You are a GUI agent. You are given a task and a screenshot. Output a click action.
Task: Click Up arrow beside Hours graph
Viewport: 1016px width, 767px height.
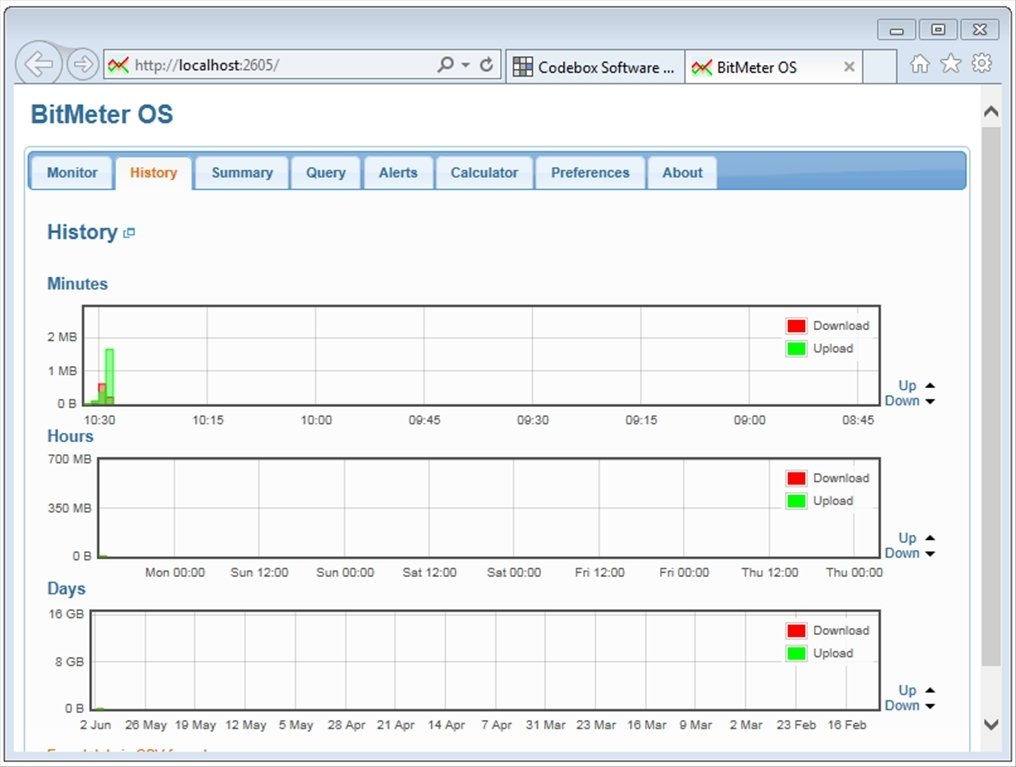930,538
